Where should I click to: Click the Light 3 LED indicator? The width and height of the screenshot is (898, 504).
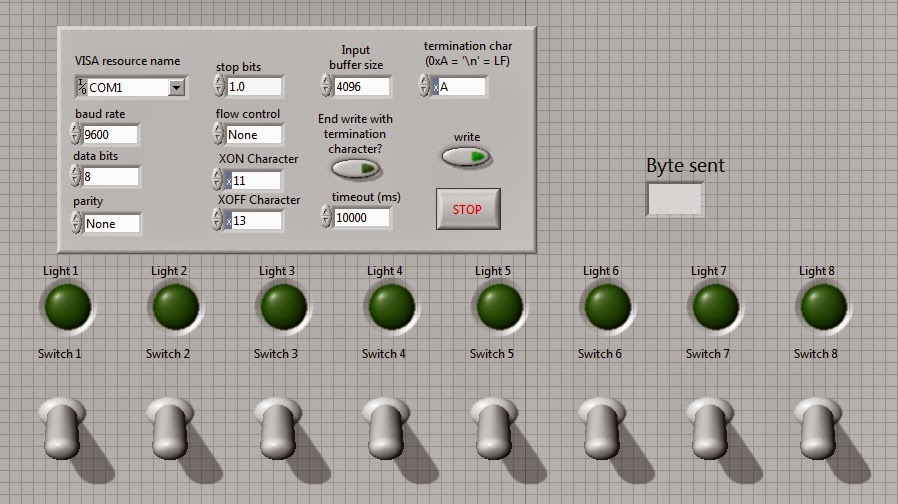(x=283, y=308)
